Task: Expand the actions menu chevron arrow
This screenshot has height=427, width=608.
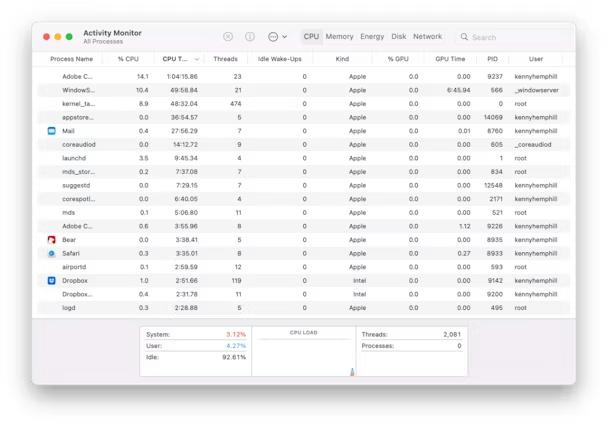Action: 285,37
